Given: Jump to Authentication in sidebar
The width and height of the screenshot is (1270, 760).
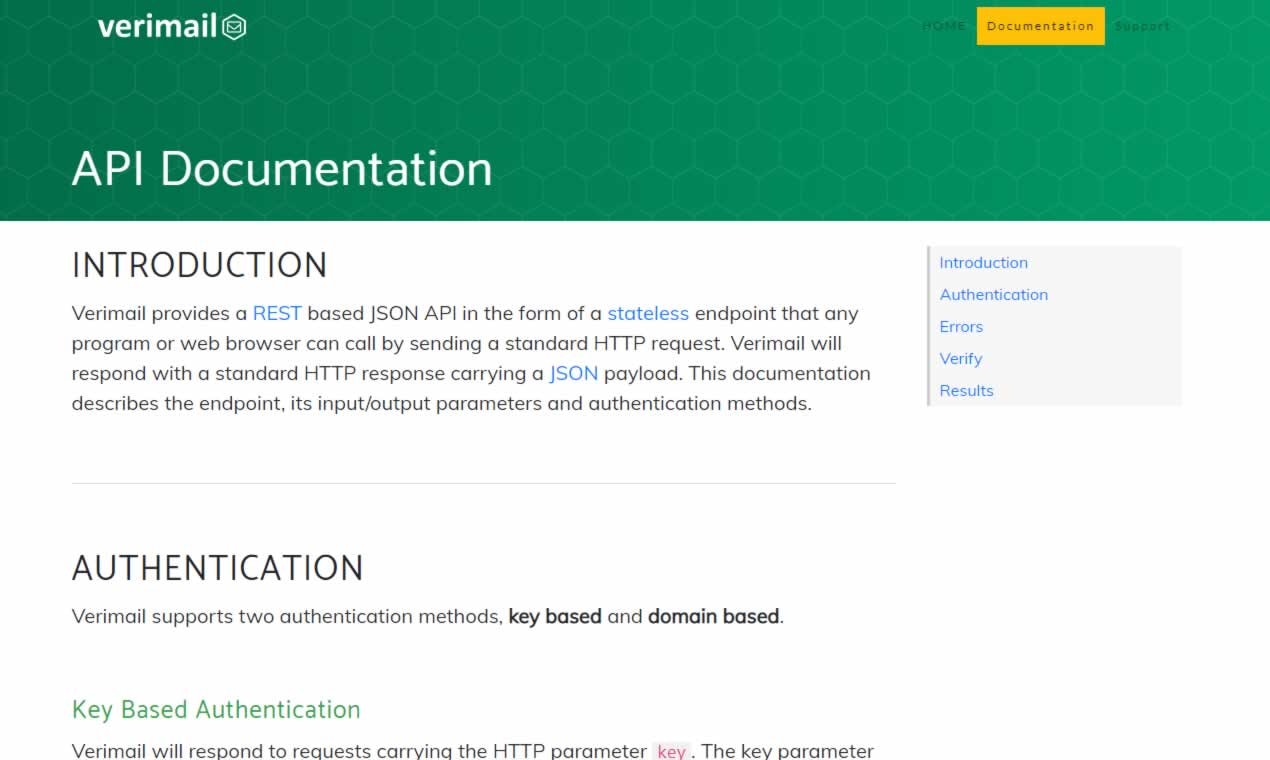Looking at the screenshot, I should [993, 295].
